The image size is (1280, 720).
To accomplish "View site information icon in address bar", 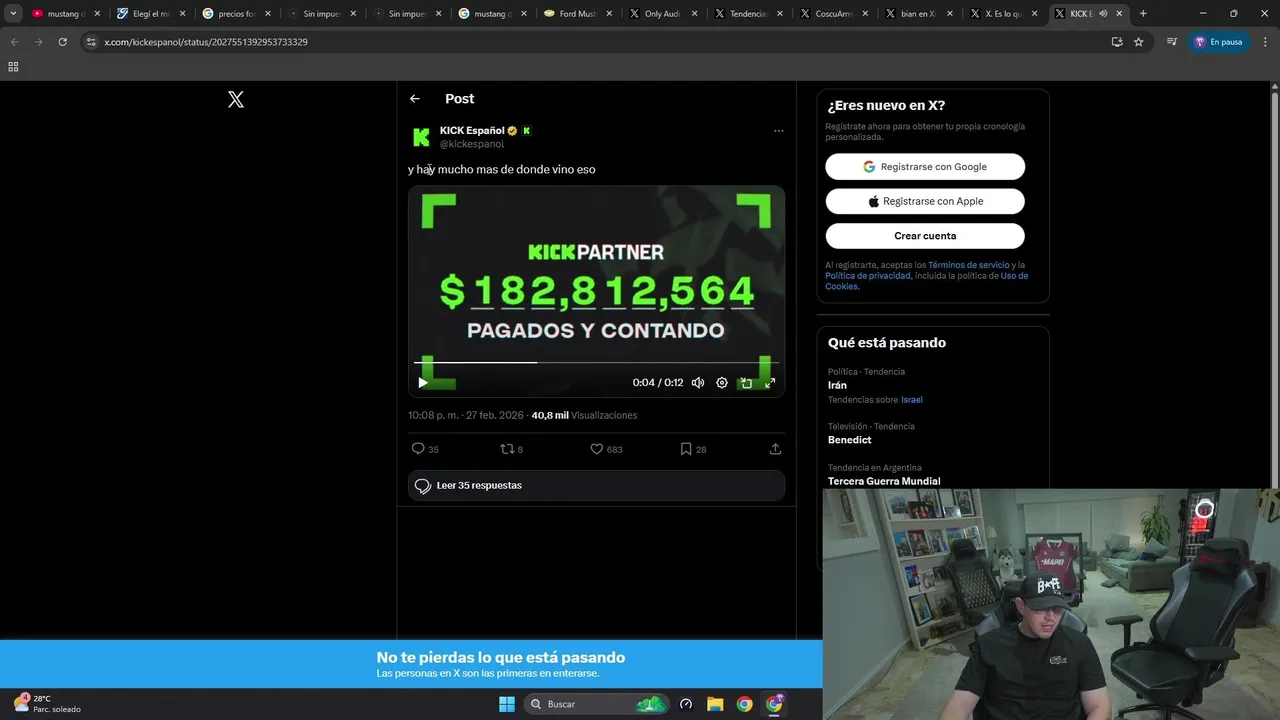I will 91,42.
